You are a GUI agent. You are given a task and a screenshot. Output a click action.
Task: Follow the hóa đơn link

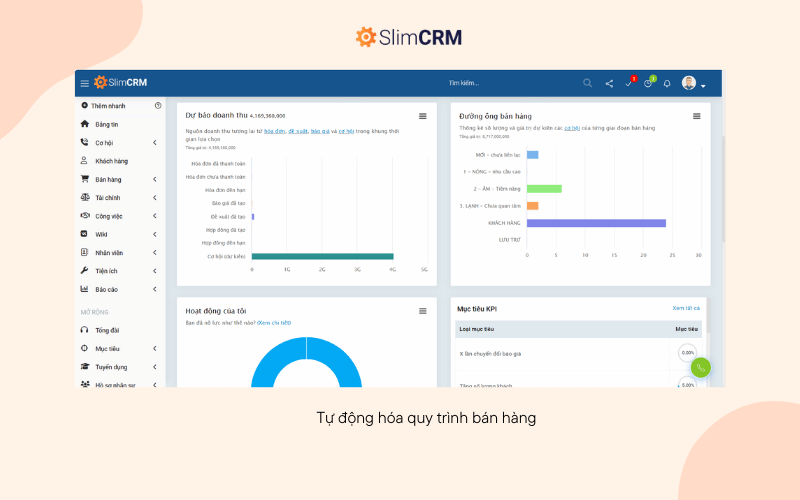click(274, 131)
